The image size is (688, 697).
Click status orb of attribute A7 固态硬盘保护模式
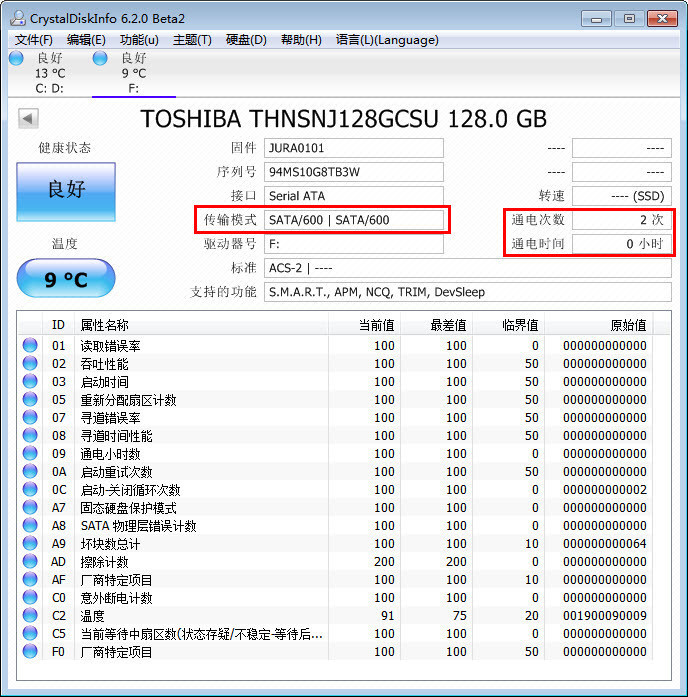[x=30, y=507]
